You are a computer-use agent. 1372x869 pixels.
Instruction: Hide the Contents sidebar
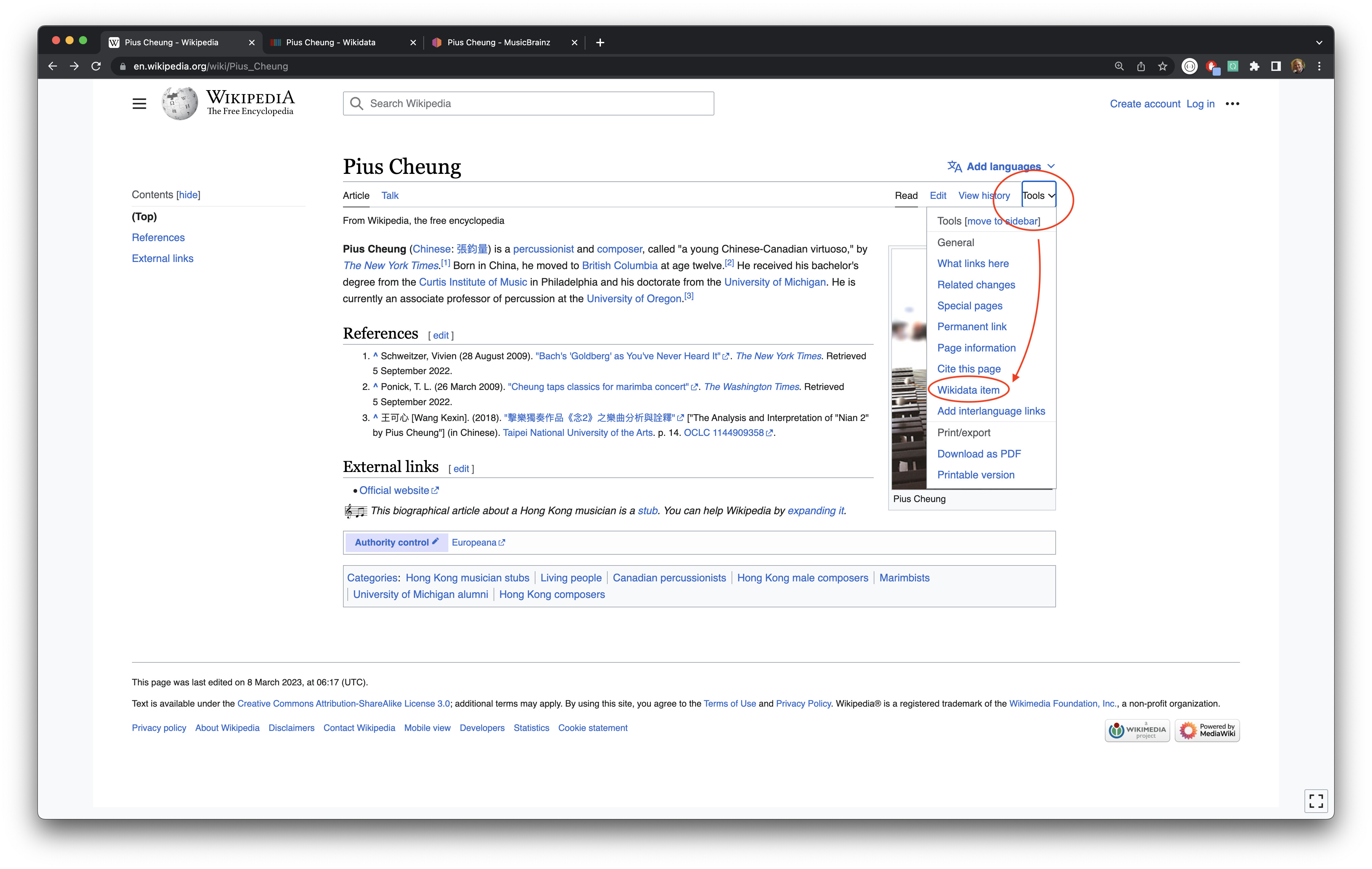click(188, 195)
